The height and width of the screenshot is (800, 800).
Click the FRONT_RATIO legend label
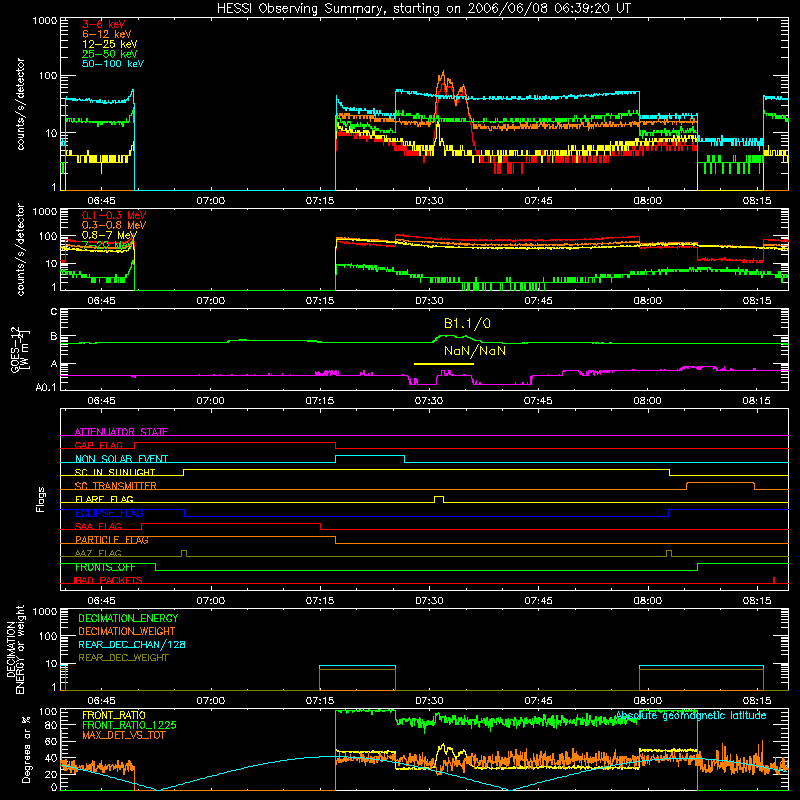[x=114, y=715]
